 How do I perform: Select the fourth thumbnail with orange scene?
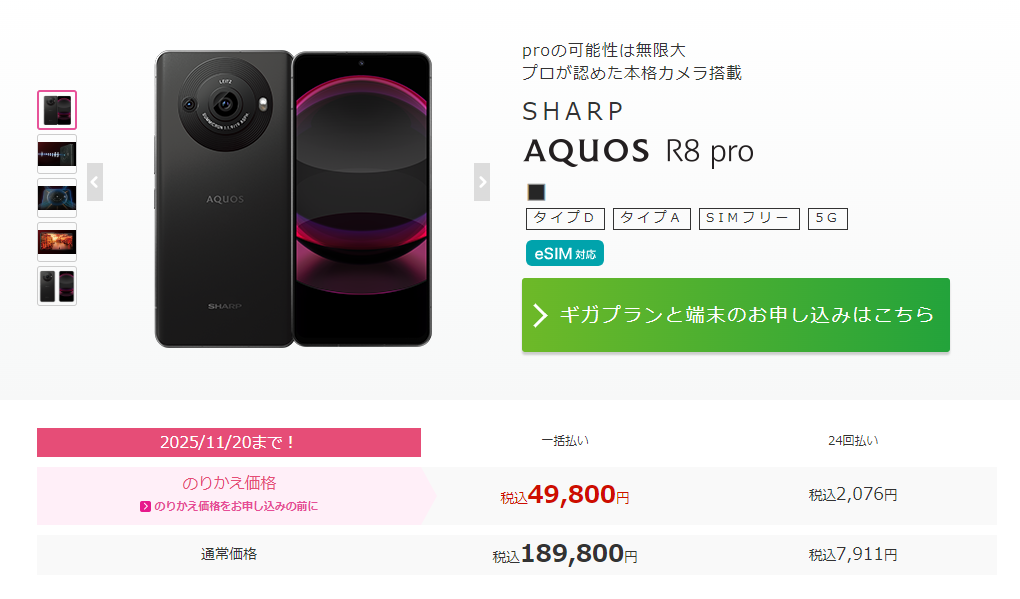(x=57, y=242)
